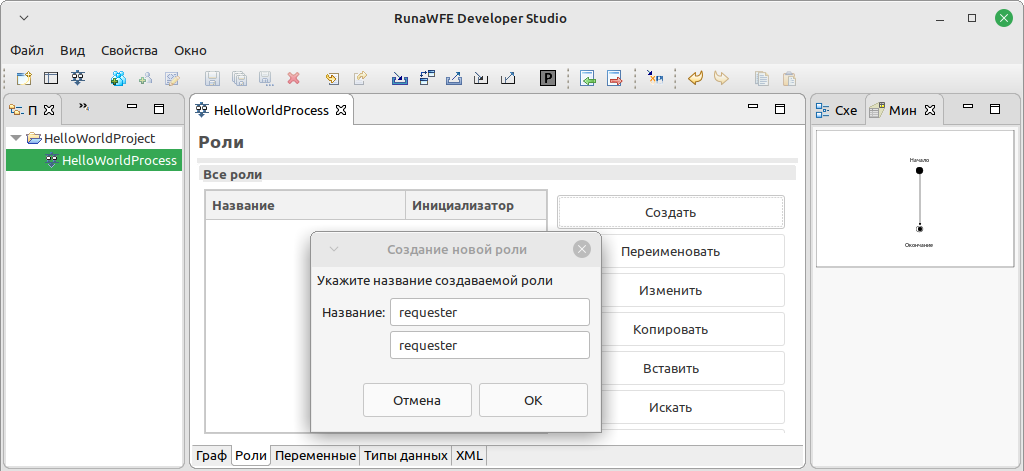Open the Файл menu
This screenshot has height=471, width=1024.
pos(27,50)
